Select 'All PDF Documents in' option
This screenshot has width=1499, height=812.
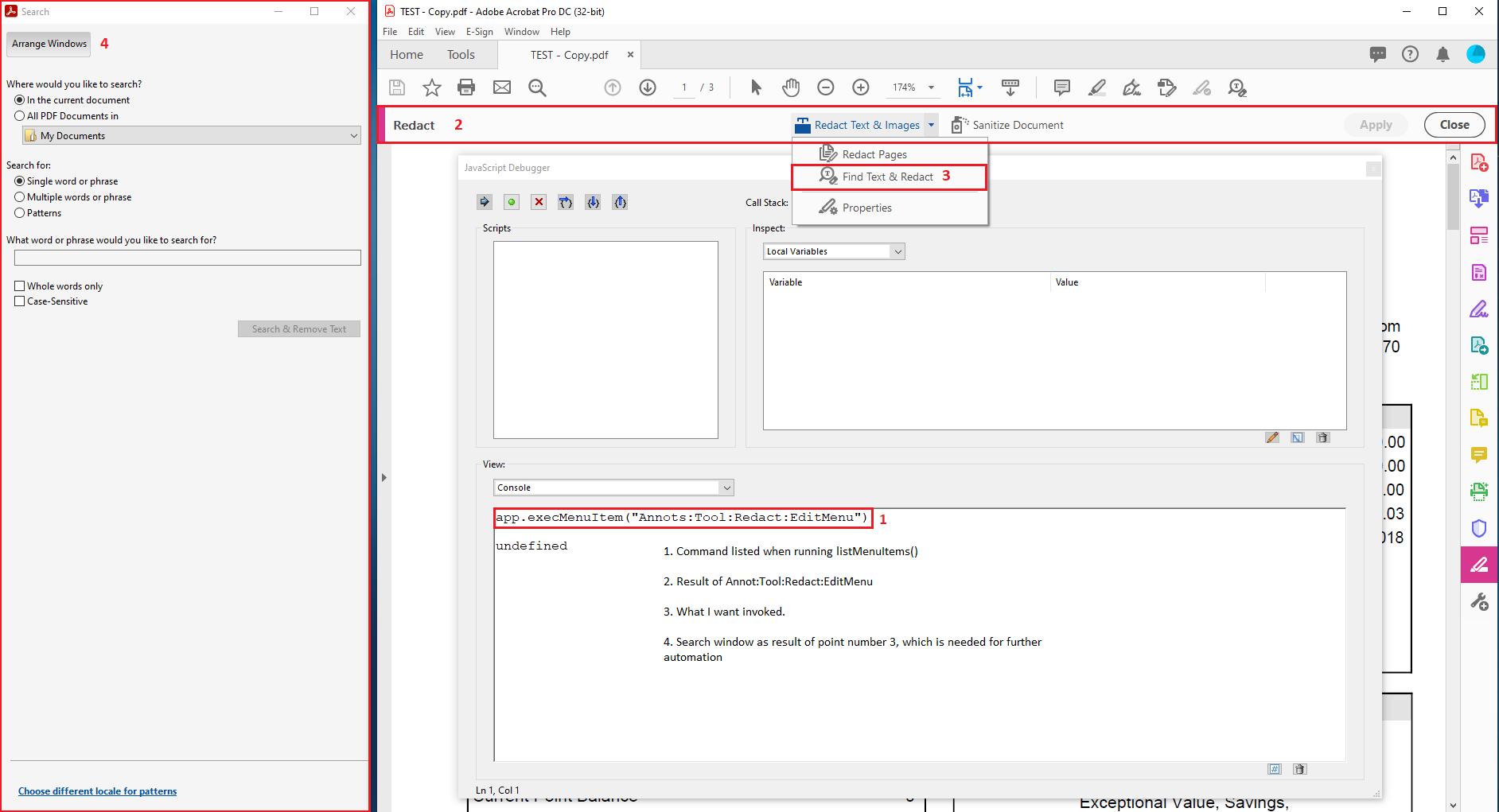click(x=67, y=116)
